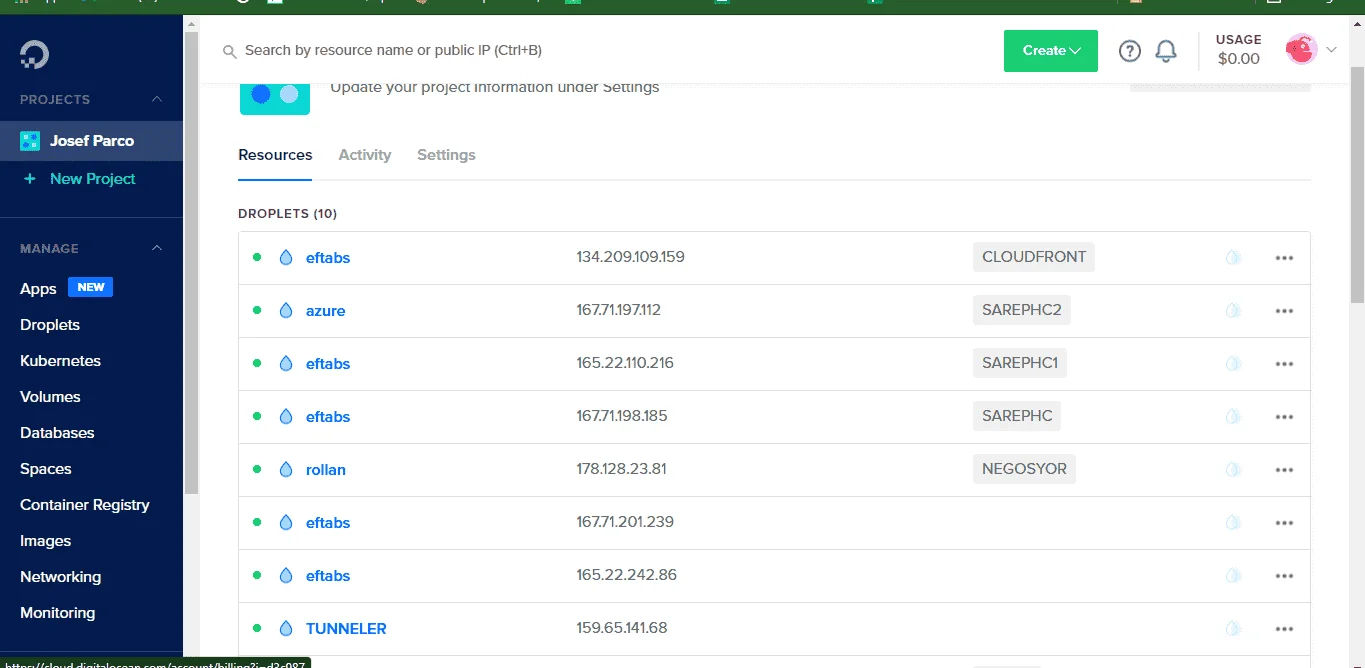Open Images in the sidebar
The image size is (1365, 668).
pos(46,541)
